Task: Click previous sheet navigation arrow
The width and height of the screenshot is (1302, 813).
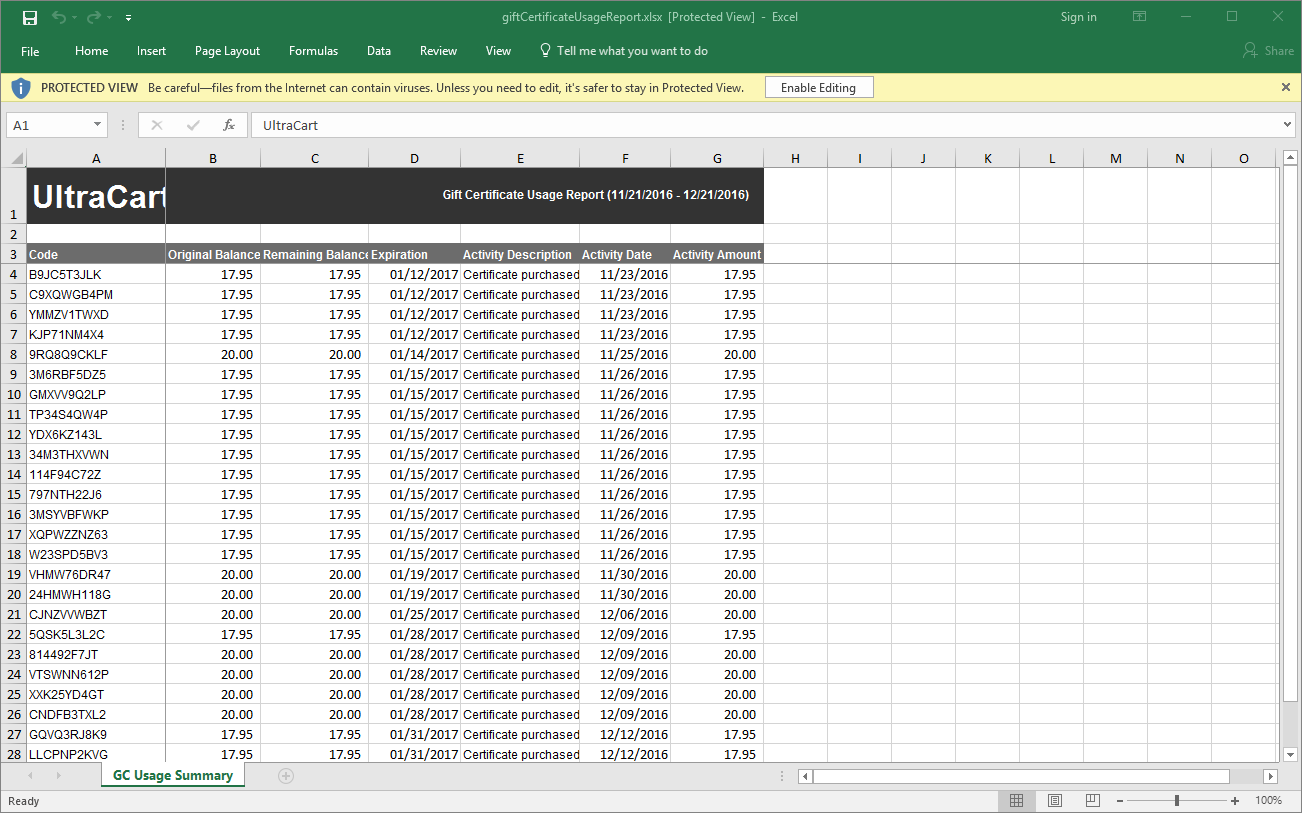Action: [30, 776]
